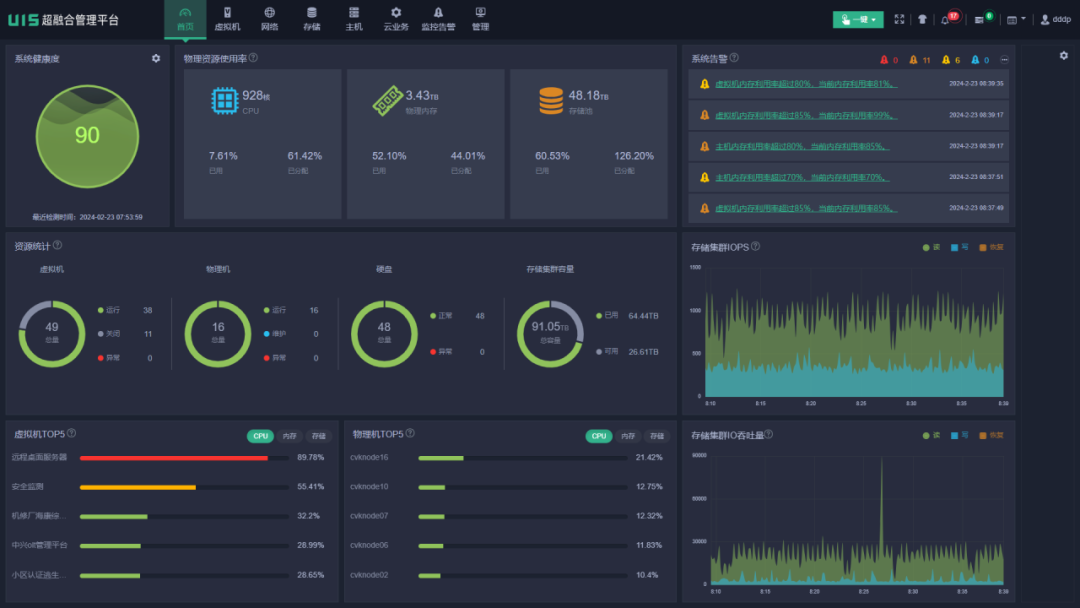Open the task list icon with badge 0
1080x608 pixels.
(x=980, y=19)
